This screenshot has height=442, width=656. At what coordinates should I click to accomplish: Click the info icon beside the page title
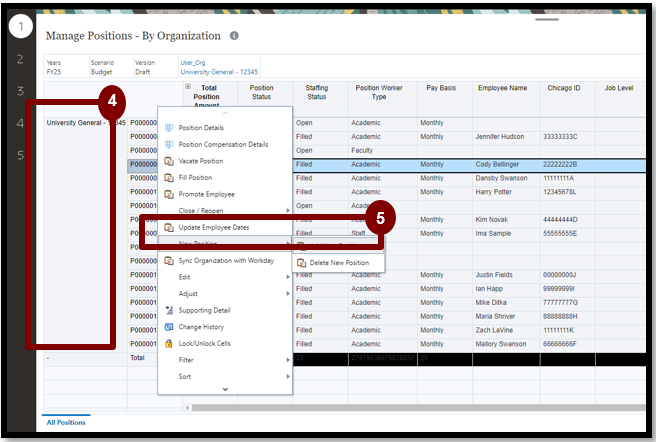234,36
